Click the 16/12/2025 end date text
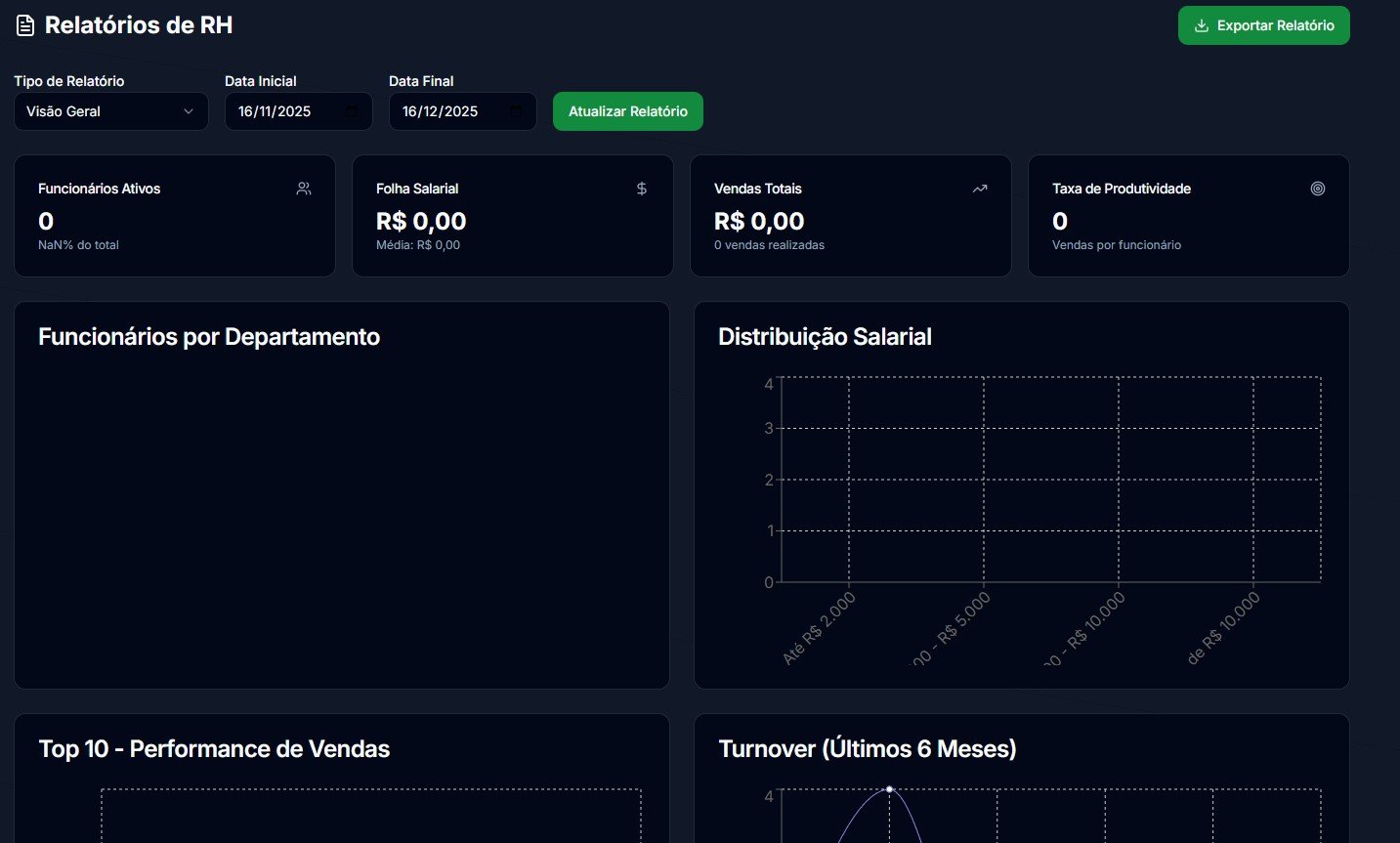The image size is (1400, 843). tap(440, 111)
